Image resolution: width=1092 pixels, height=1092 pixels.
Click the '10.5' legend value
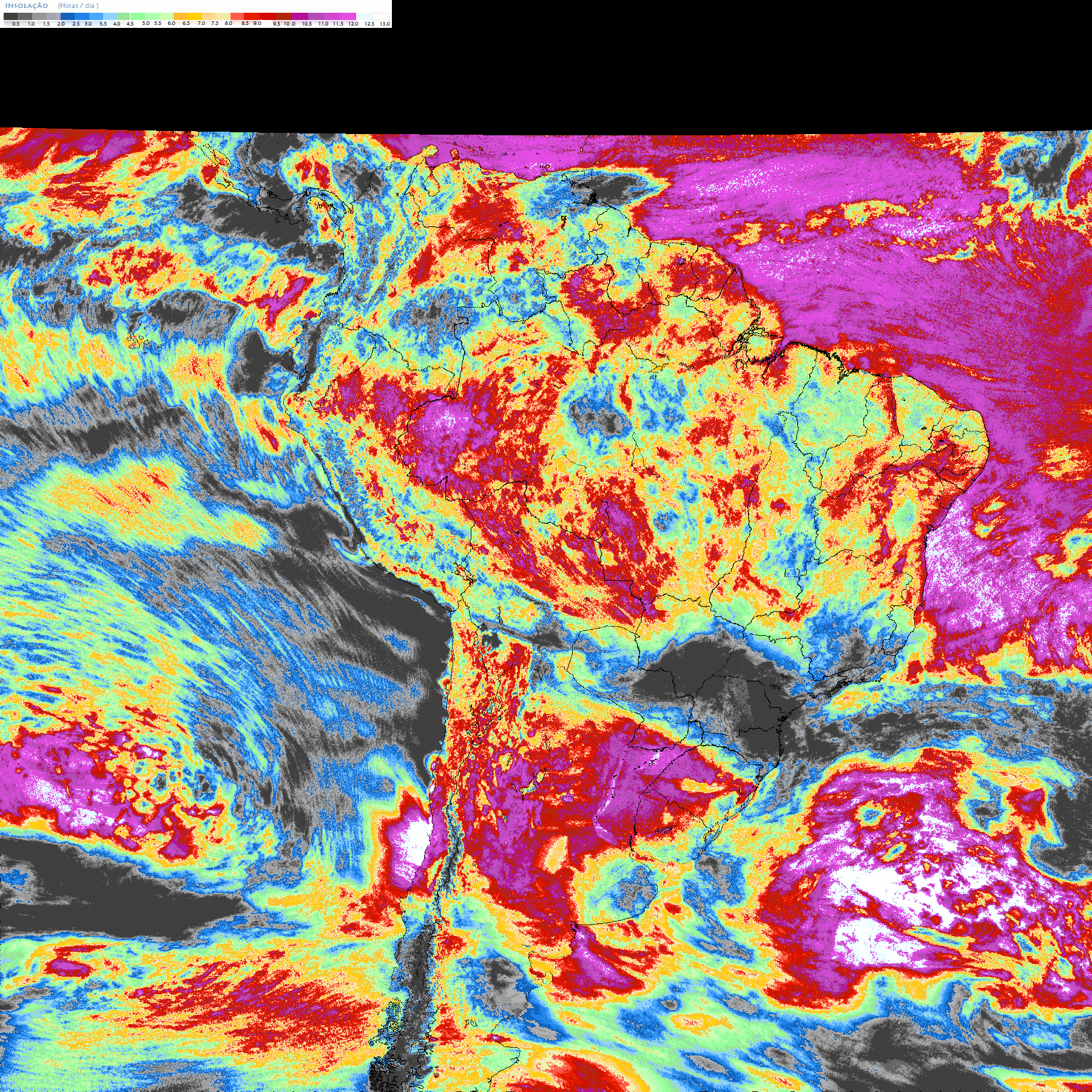tap(307, 24)
